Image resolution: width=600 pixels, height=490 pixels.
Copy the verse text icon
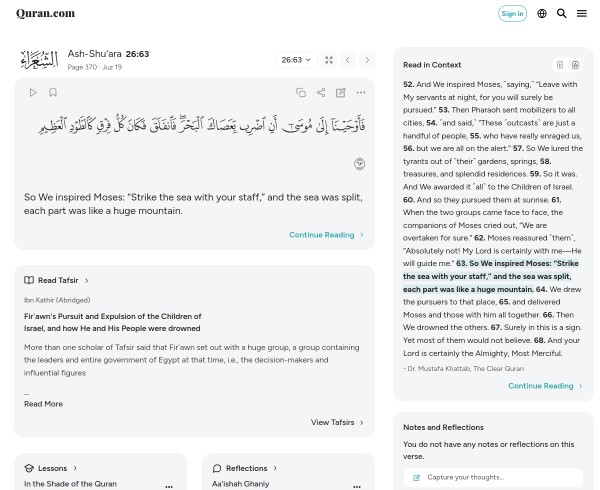pos(301,93)
